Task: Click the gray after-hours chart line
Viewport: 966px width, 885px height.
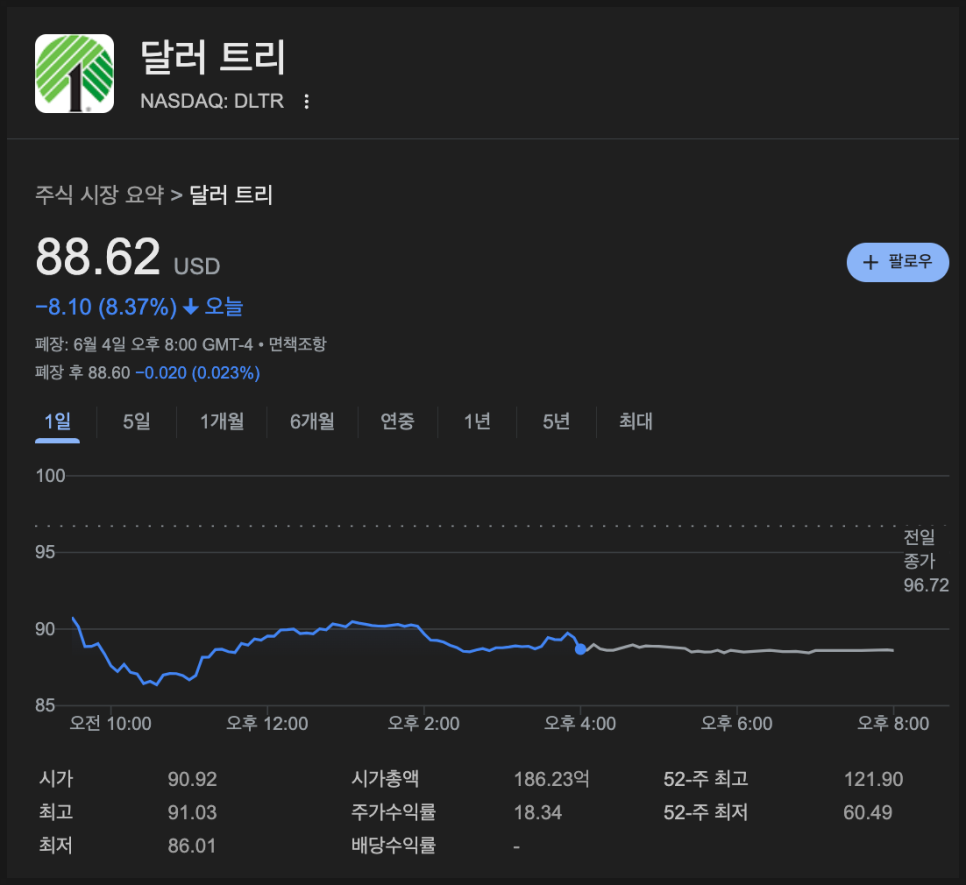Action: tap(737, 650)
